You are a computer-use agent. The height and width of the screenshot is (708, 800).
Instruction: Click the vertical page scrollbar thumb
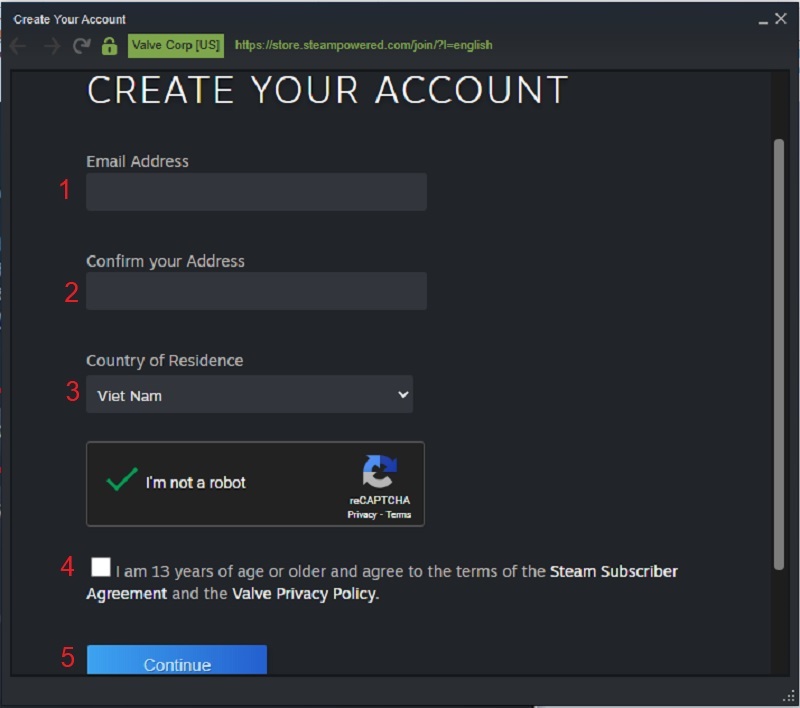point(778,354)
